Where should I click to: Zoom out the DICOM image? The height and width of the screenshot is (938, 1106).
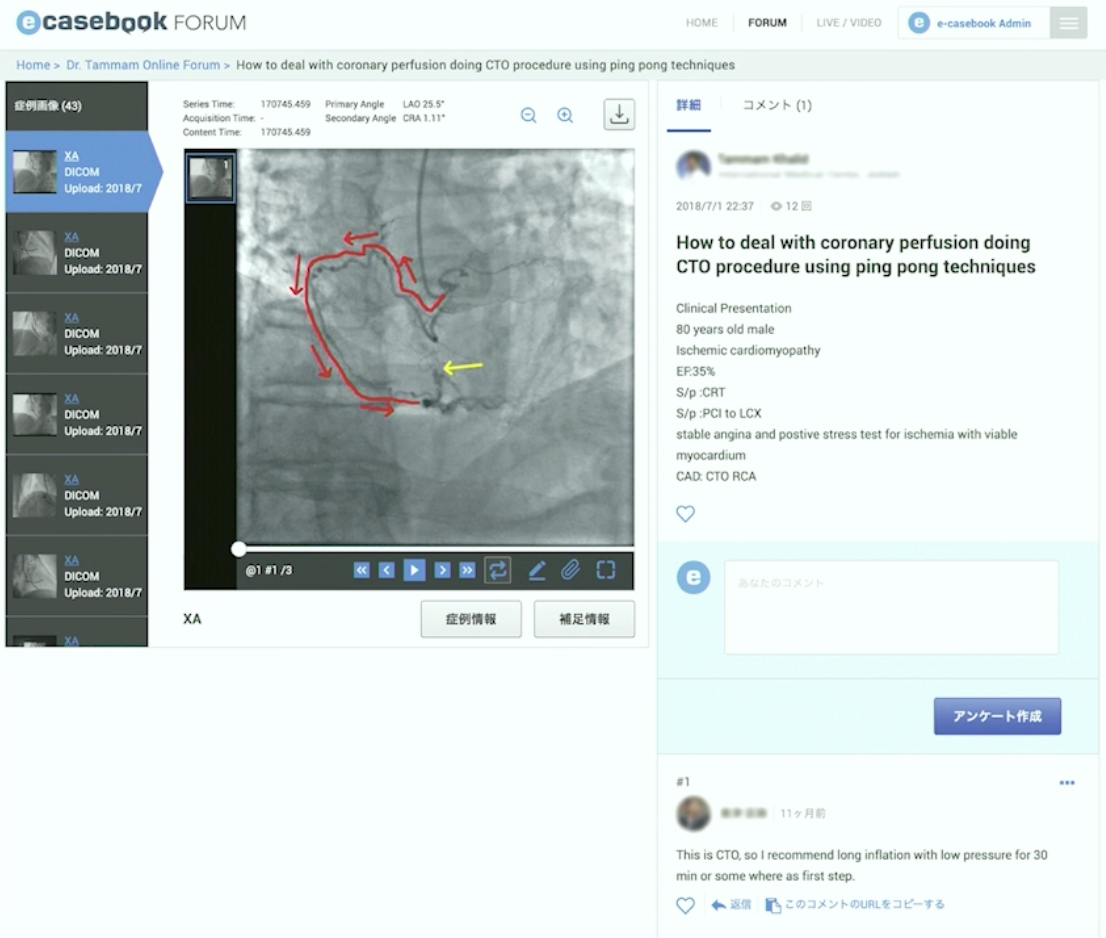click(x=529, y=115)
